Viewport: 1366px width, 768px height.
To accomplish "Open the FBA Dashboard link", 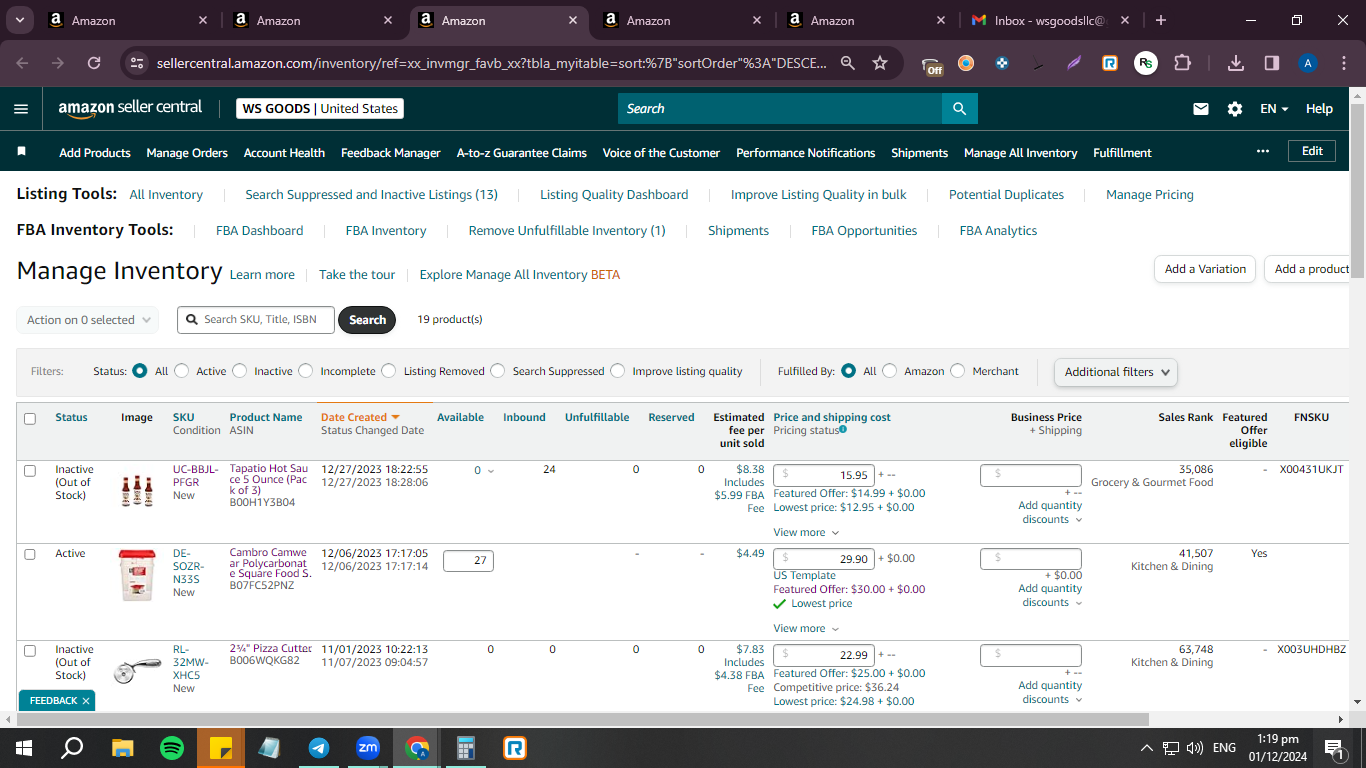I will (x=259, y=231).
